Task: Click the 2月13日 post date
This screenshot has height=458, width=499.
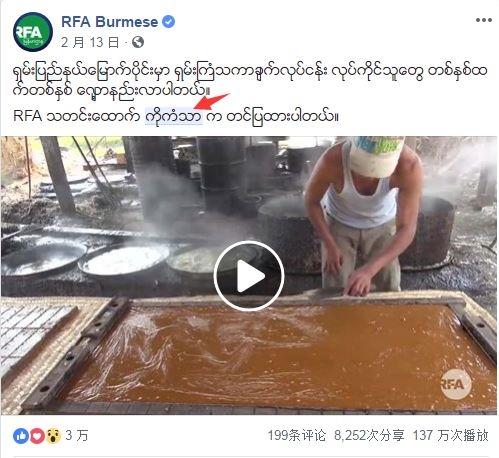Action: (90, 42)
